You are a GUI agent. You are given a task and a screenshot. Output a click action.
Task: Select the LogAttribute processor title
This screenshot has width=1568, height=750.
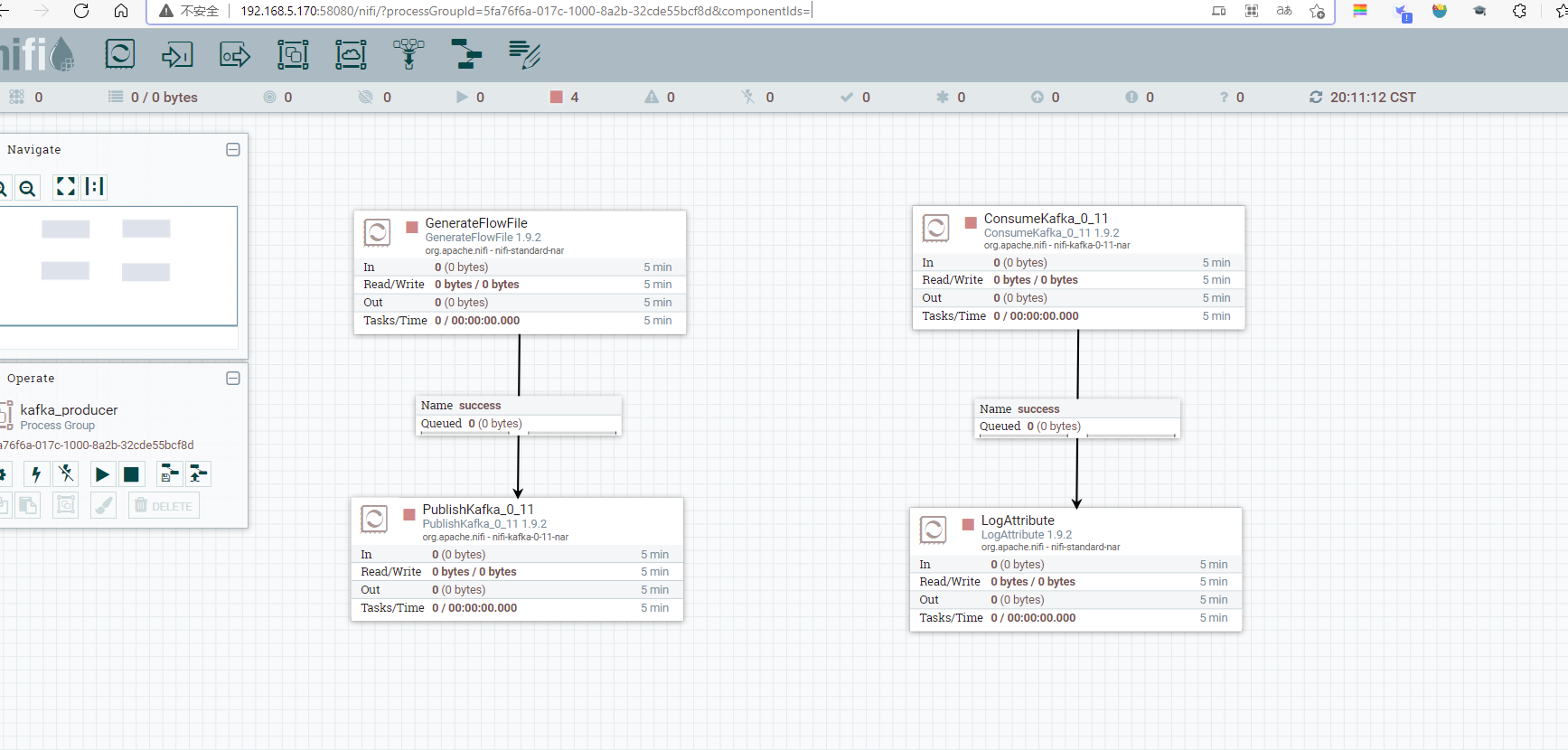1018,520
